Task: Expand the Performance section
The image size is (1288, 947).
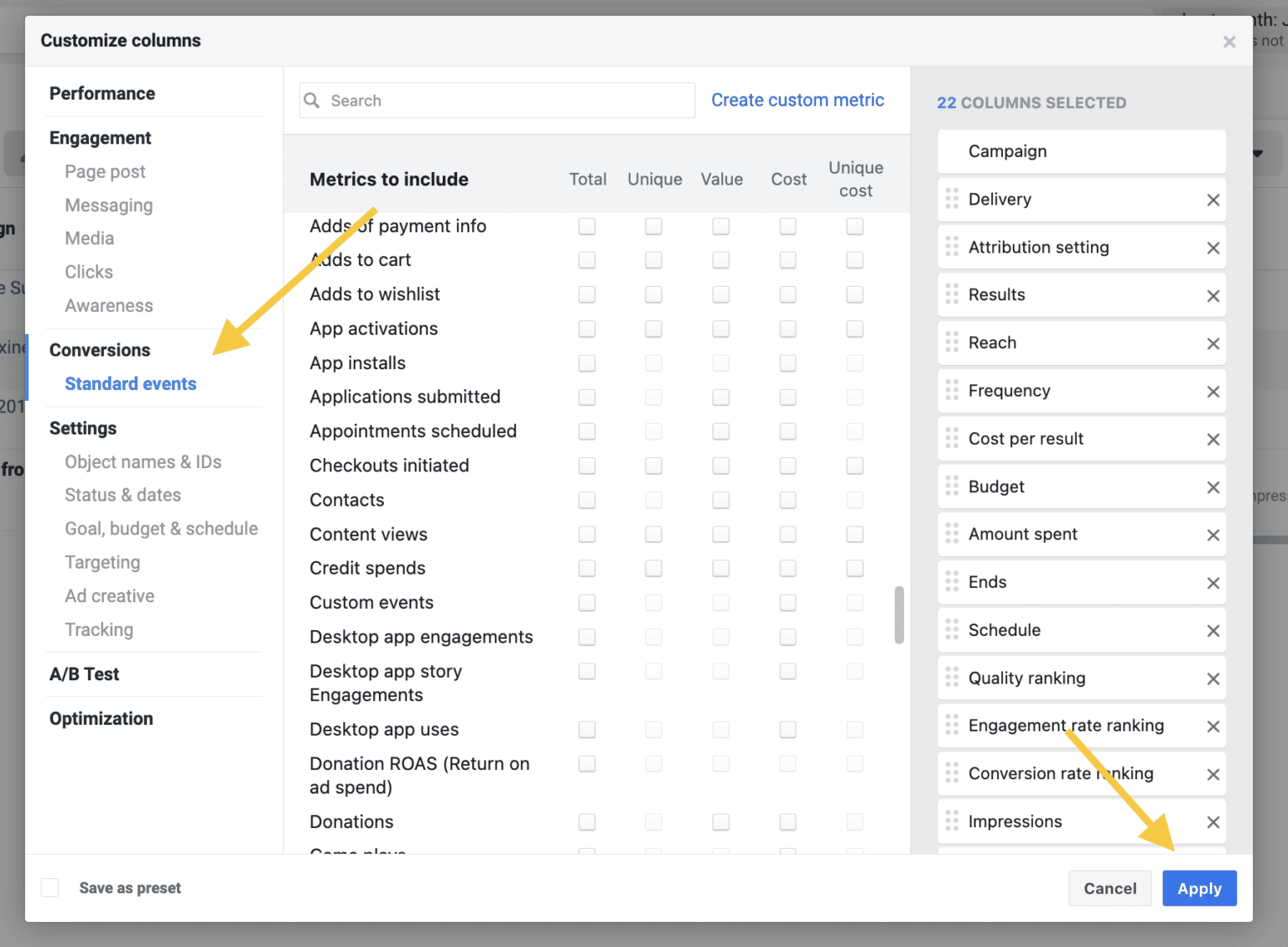Action: pos(102,93)
